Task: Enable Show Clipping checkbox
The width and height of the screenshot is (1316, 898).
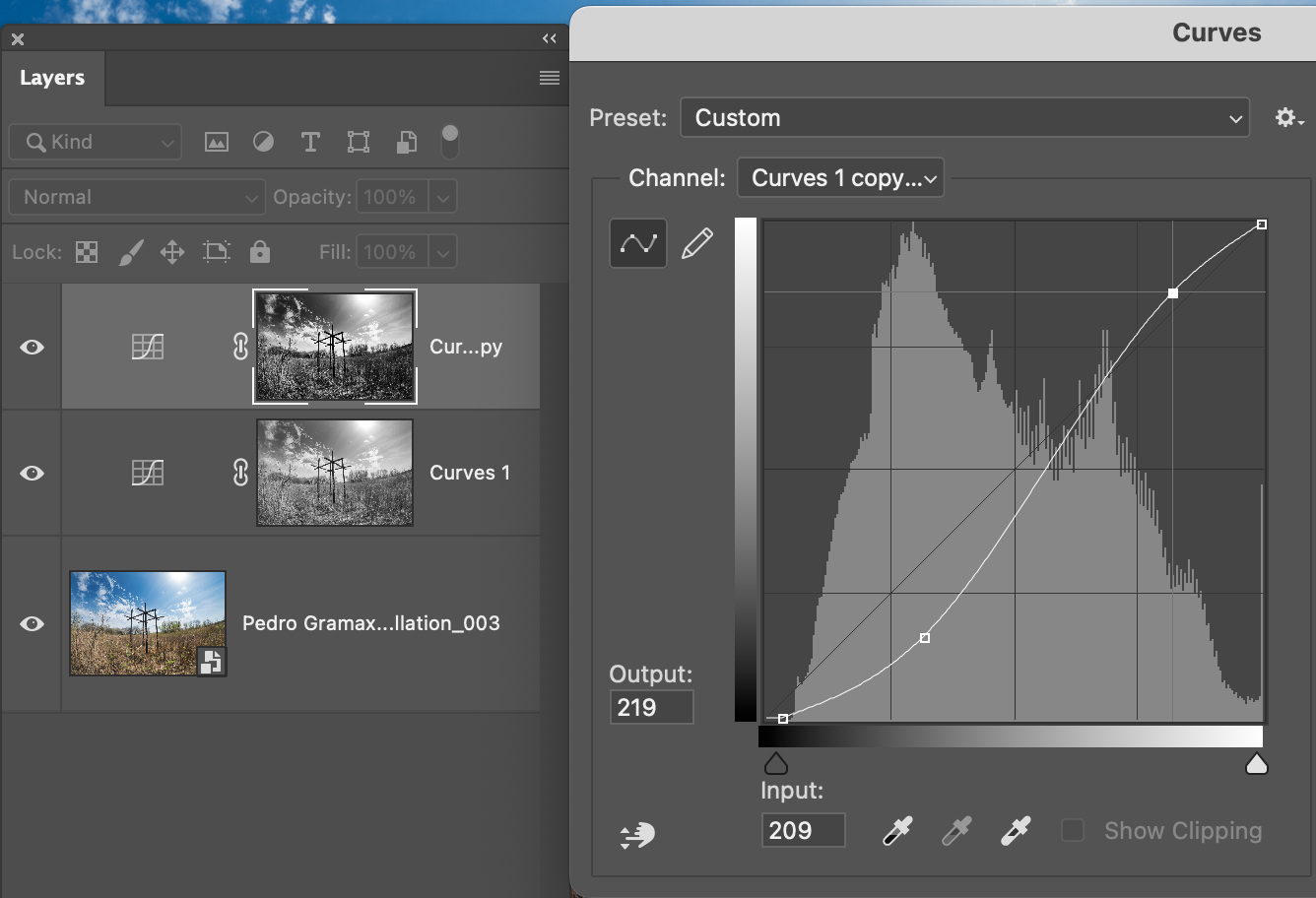Action: tap(1073, 830)
